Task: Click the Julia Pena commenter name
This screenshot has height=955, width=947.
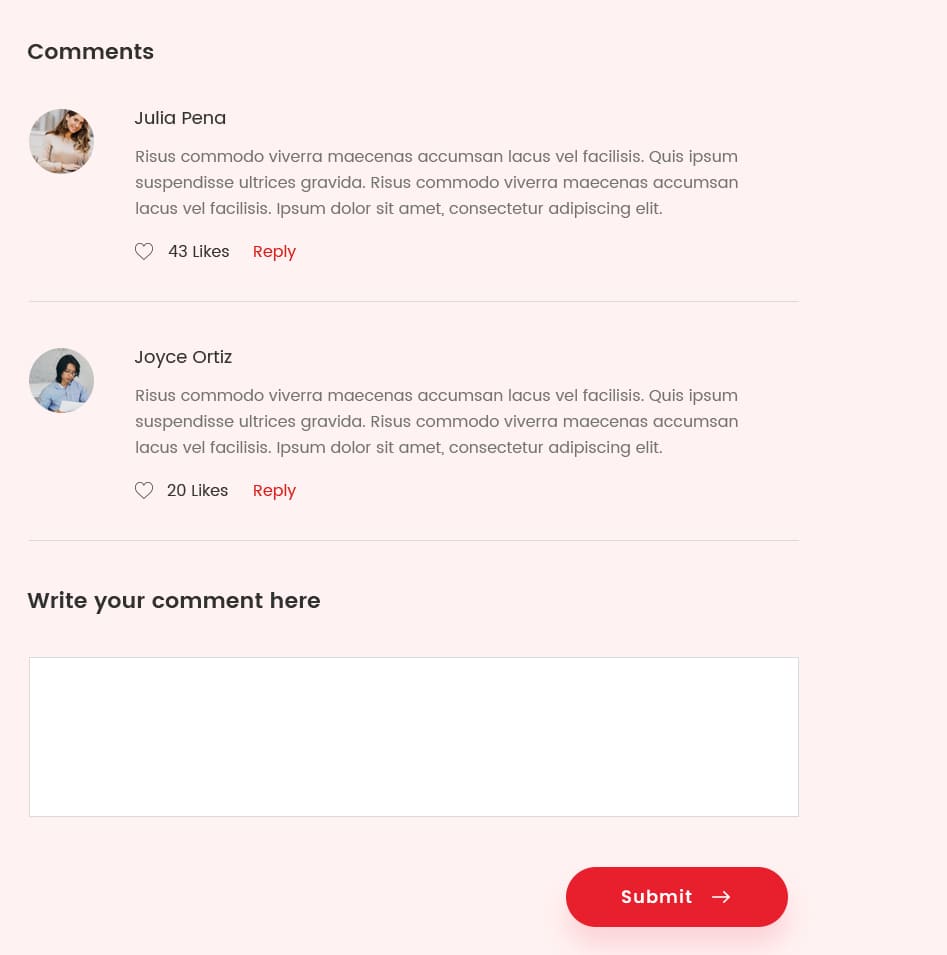Action: [180, 118]
